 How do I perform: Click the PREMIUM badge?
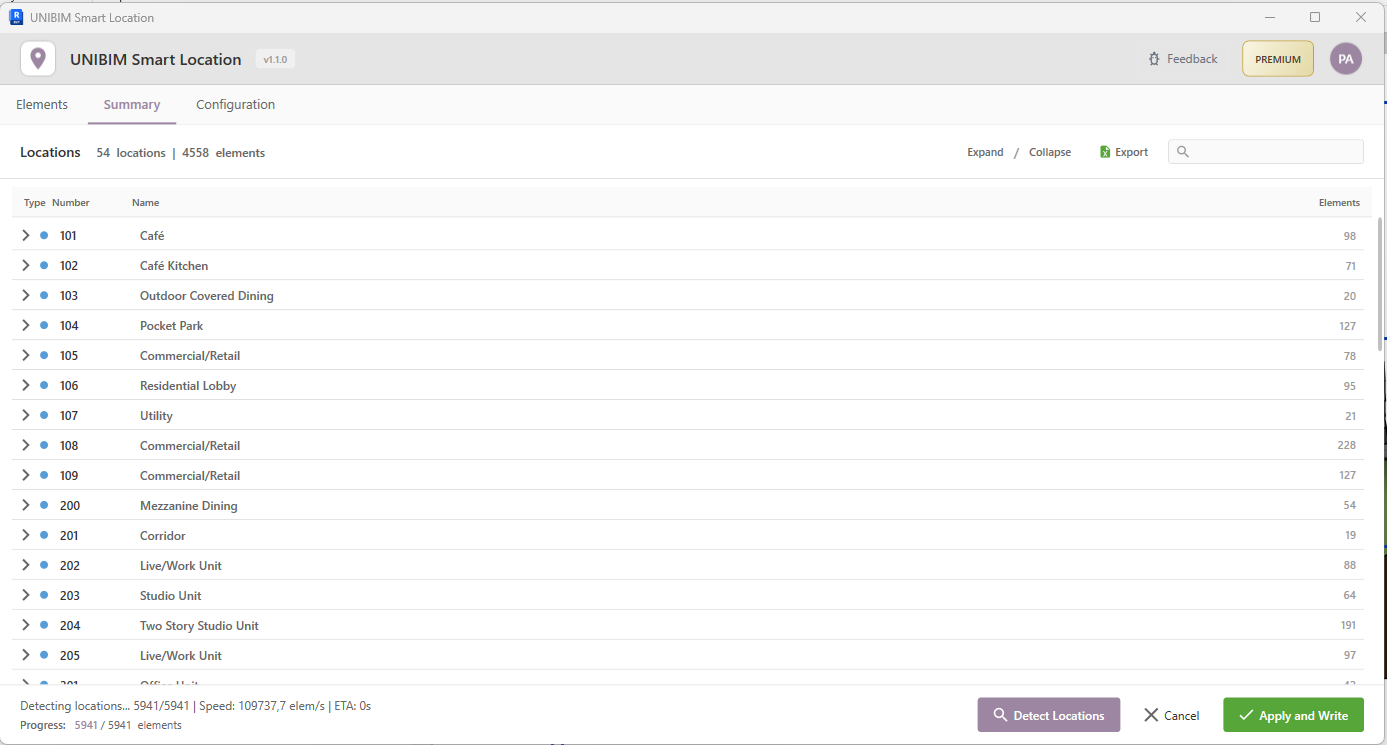pyautogui.click(x=1277, y=58)
